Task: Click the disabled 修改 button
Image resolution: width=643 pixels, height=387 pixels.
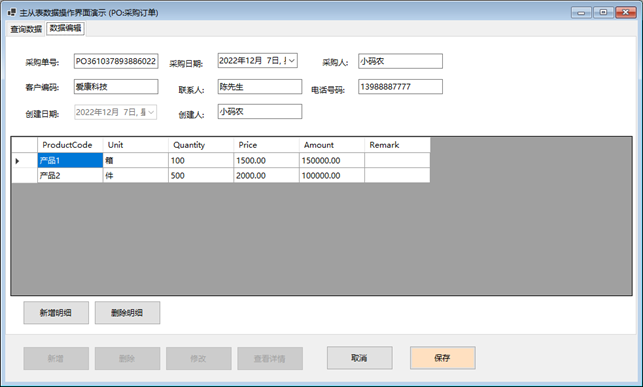Action: [x=199, y=358]
